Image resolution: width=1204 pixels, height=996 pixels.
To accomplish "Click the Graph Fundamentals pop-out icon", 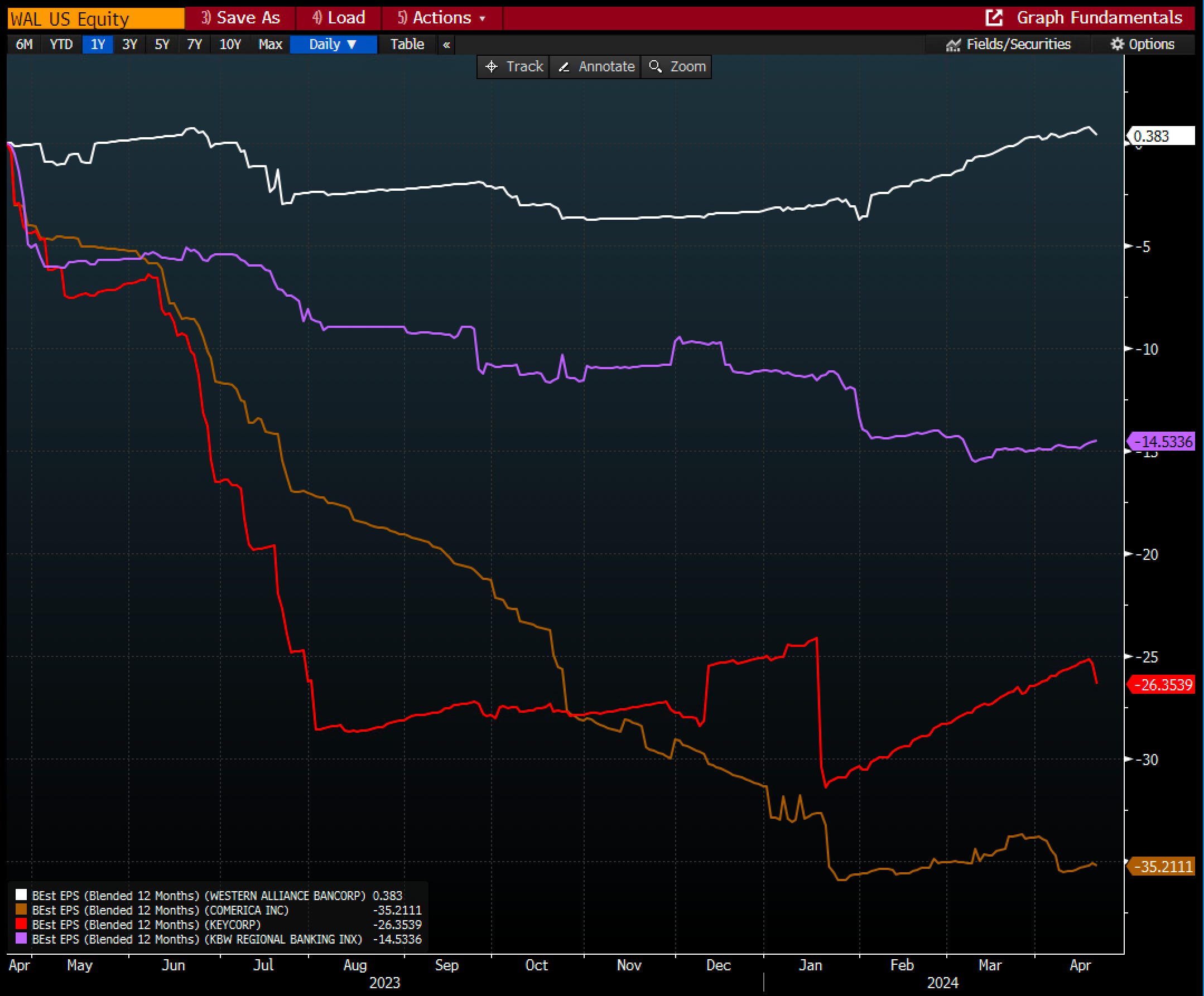I will 994,18.
